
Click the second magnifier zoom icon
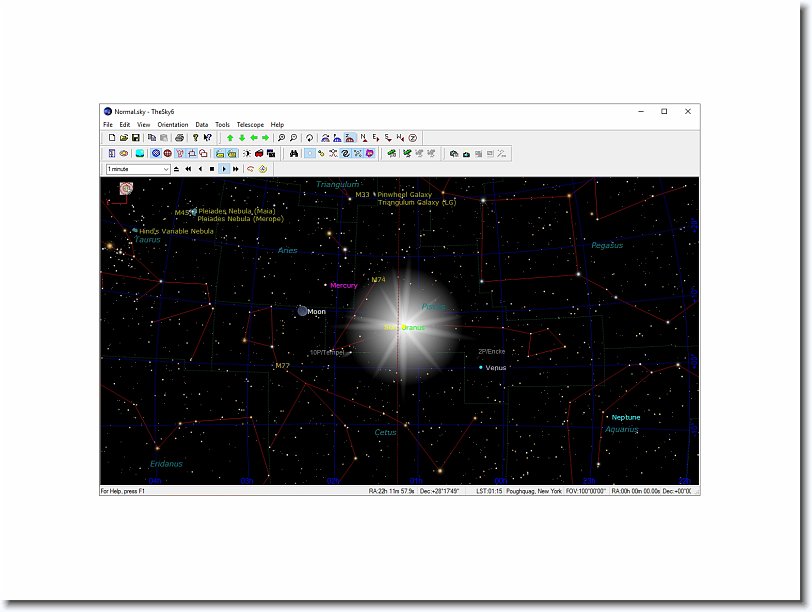293,138
